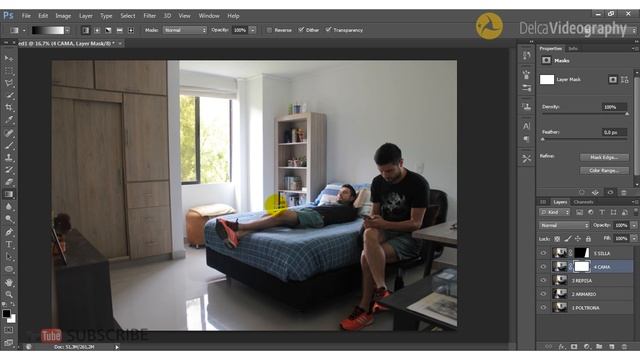640x360 pixels.
Task: Select the Eraser tool
Action: tap(9, 182)
